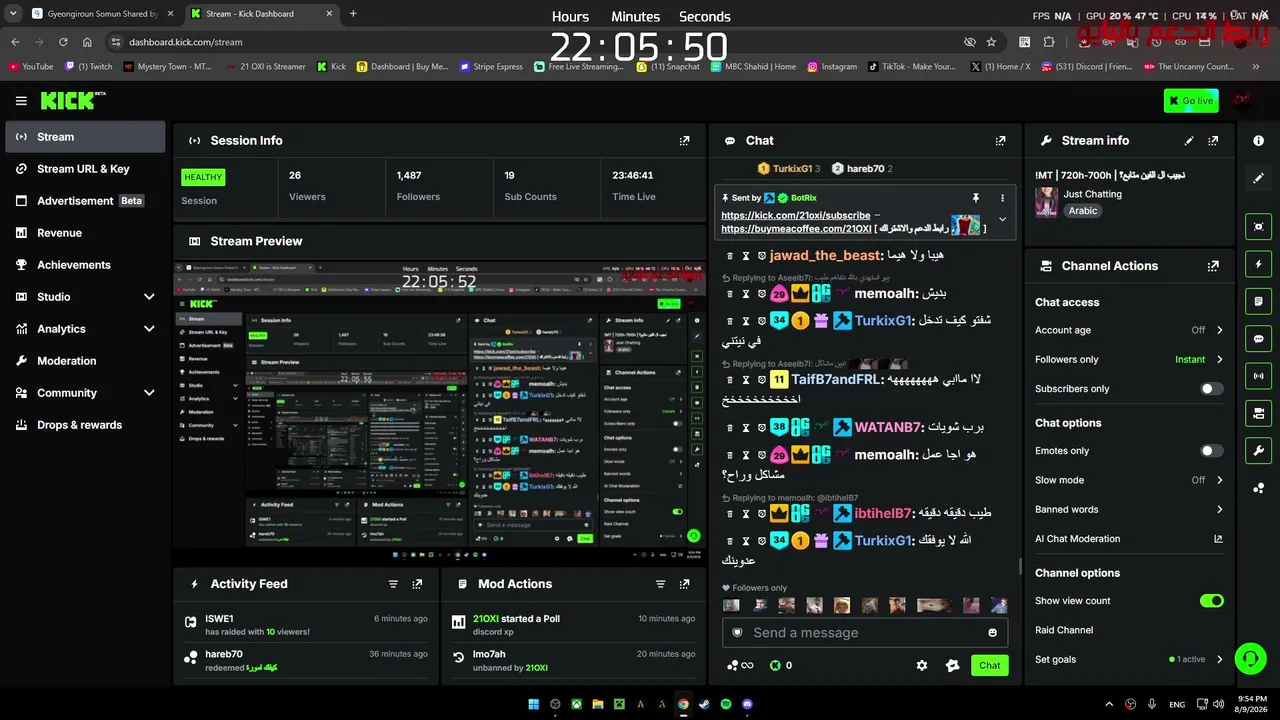Pop out the Chat panel
Image resolution: width=1280 pixels, height=720 pixels.
tap(1000, 141)
